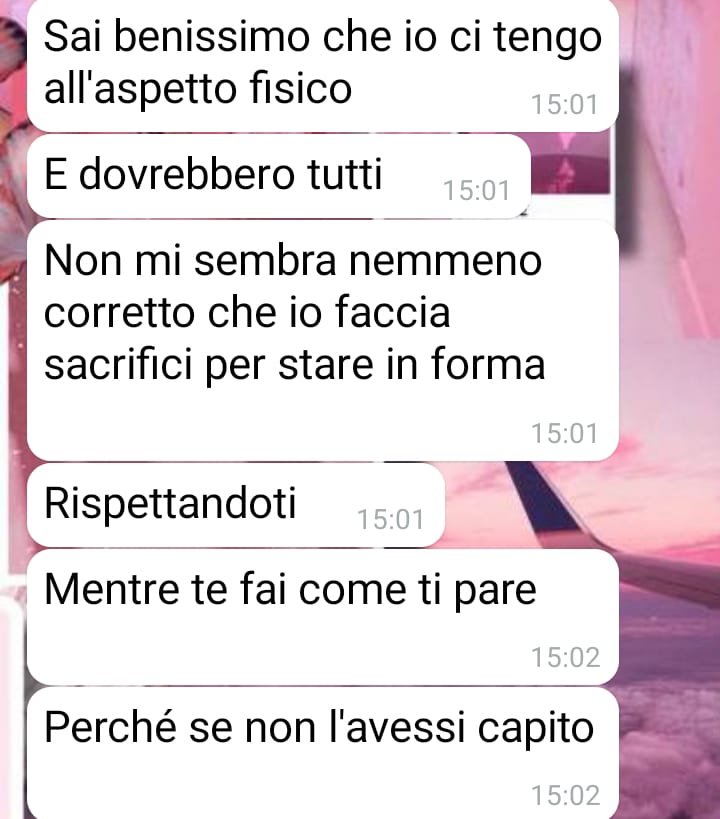Image resolution: width=720 pixels, height=819 pixels.
Task: Click the word "sacrifici" in the third message
Action: point(118,364)
